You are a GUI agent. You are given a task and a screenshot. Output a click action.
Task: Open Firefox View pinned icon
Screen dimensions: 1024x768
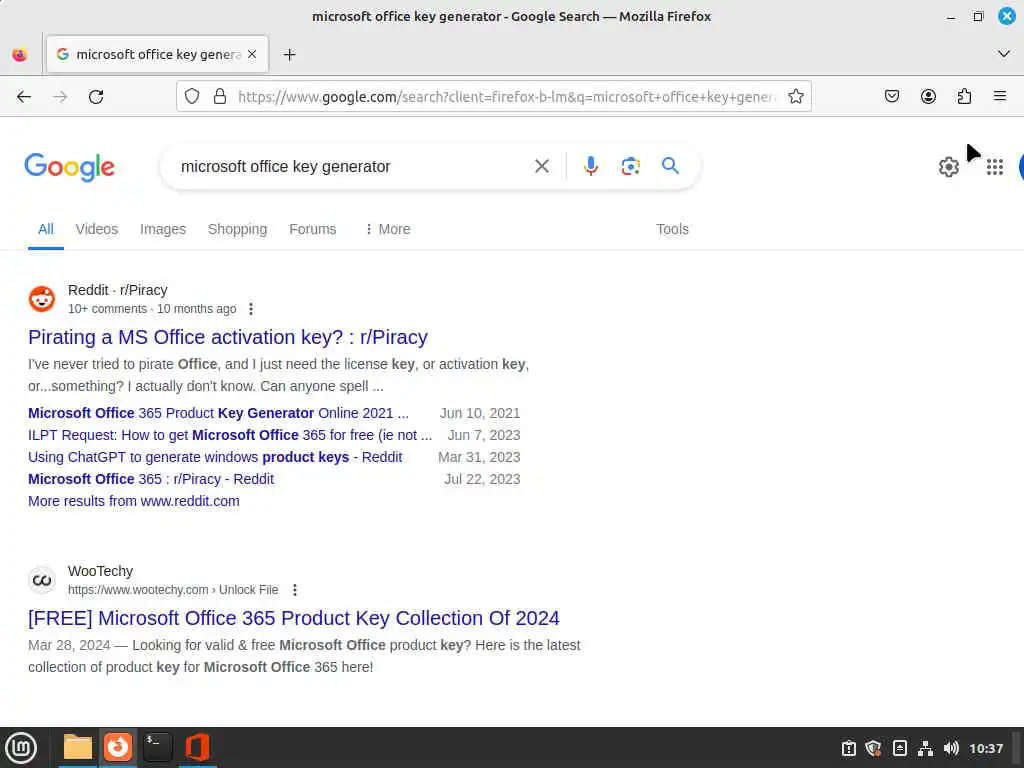point(20,55)
